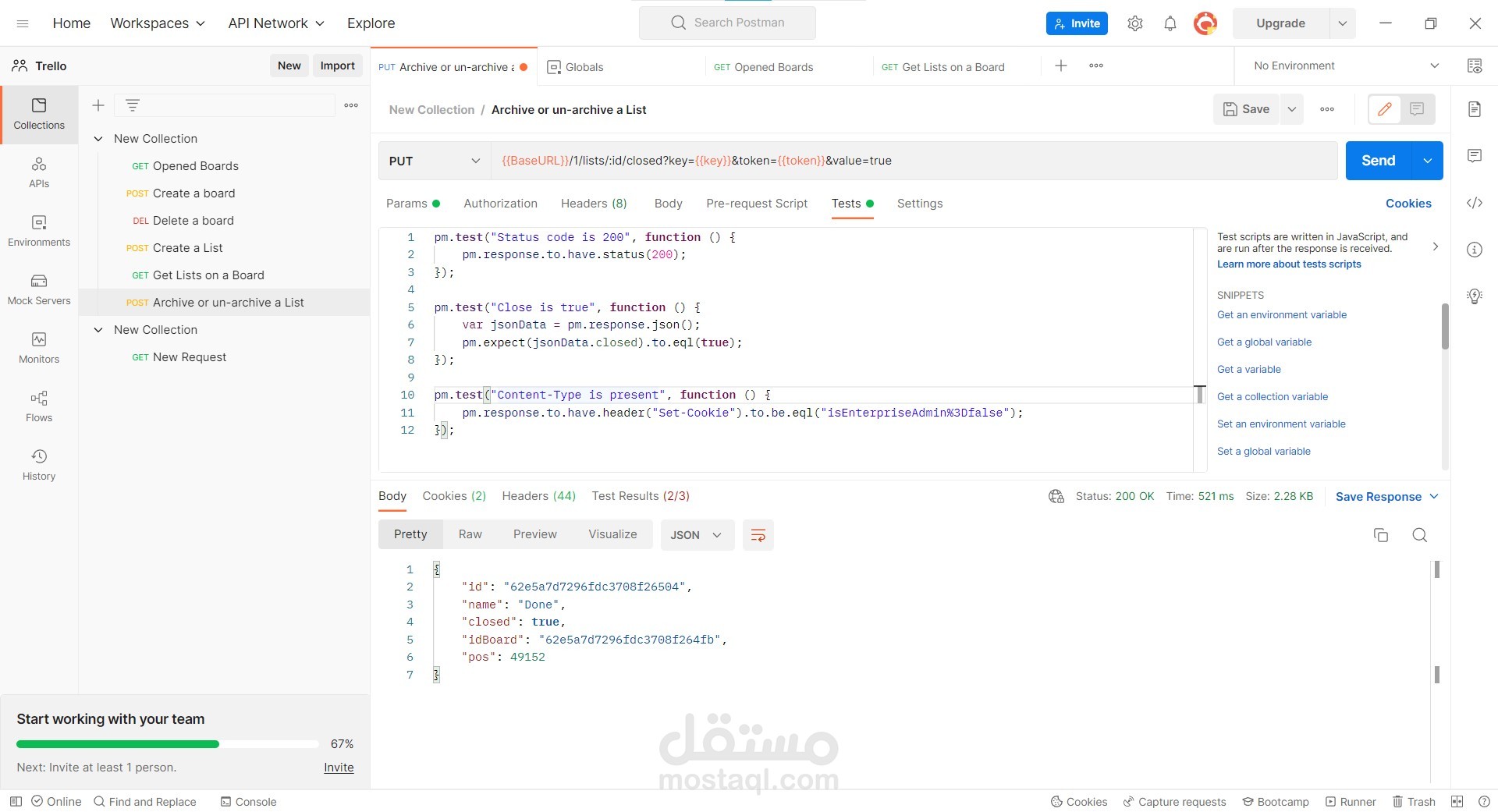The image size is (1498, 812).
Task: Open the settings gear icon
Action: 1135,23
